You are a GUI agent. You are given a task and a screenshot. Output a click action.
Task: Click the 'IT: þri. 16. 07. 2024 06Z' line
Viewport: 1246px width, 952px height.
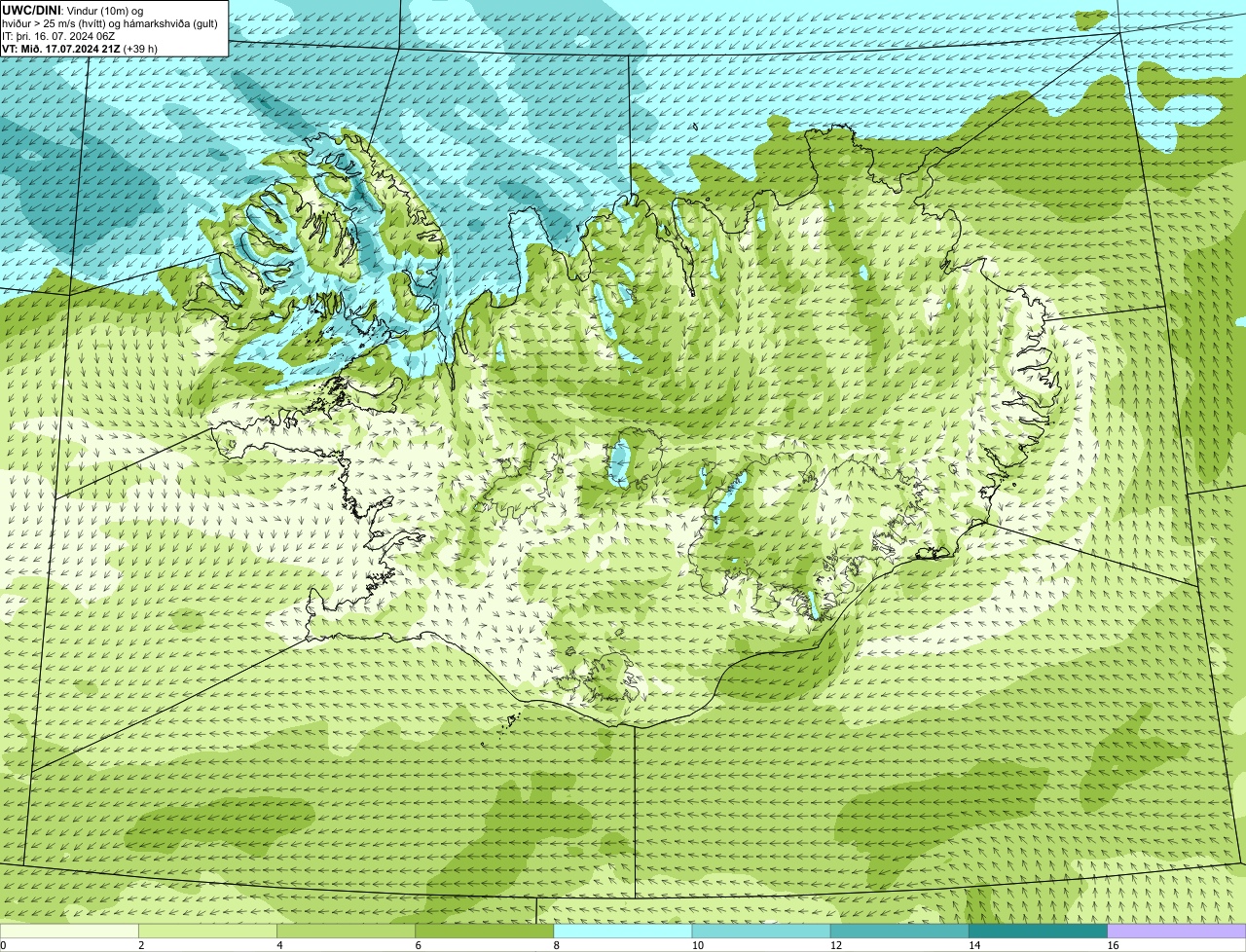coord(58,36)
